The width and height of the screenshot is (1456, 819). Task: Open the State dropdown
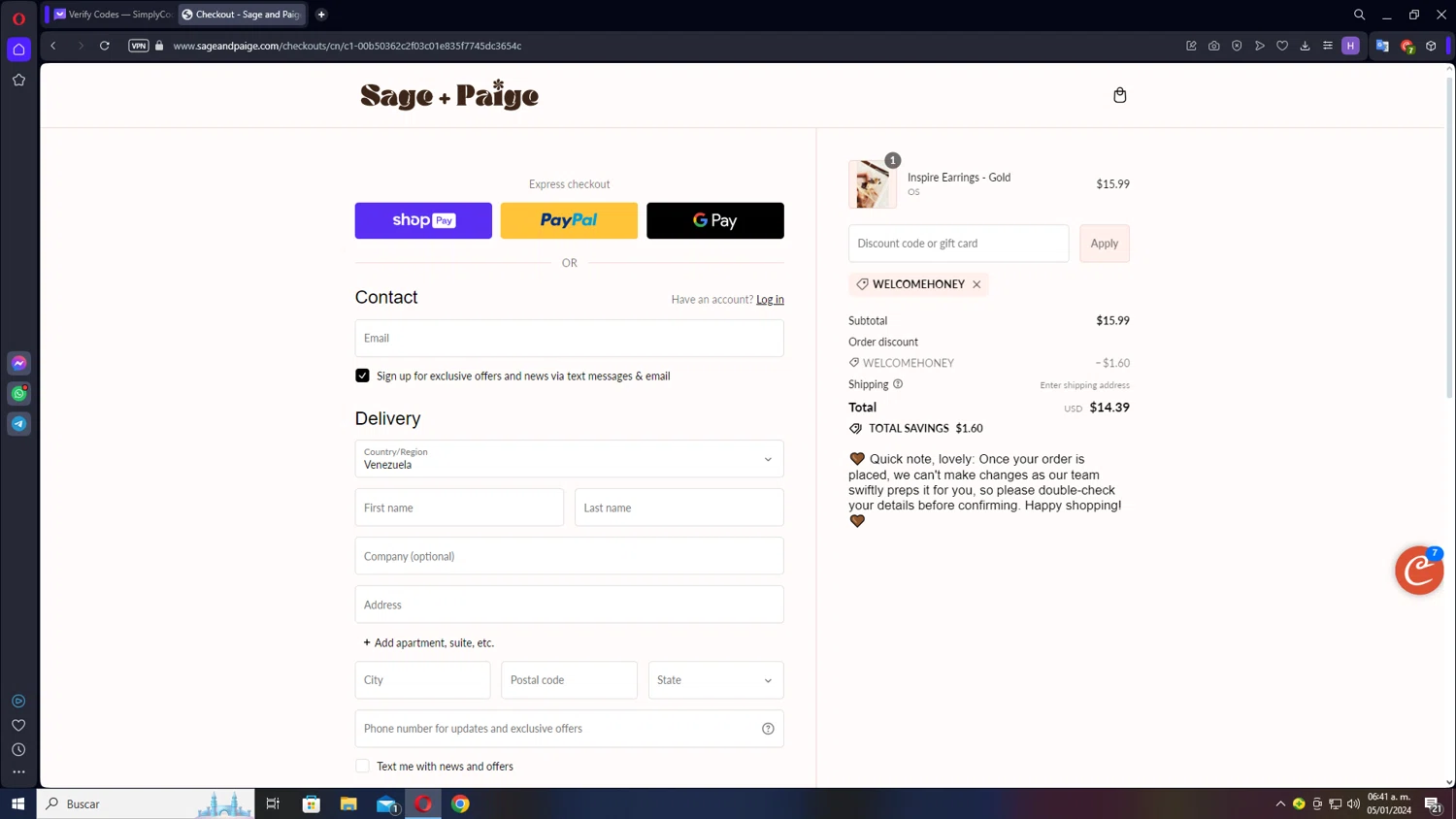(715, 680)
